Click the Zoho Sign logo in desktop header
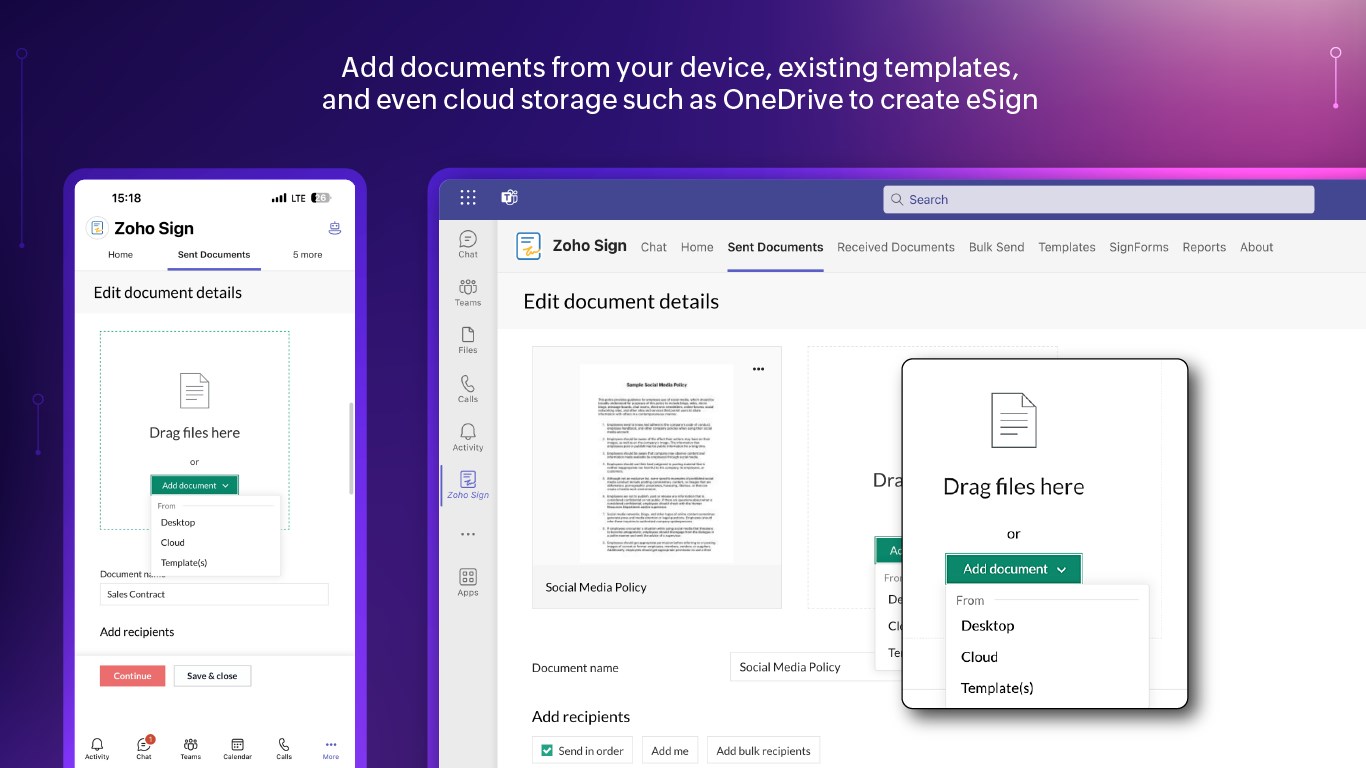Screen dimensions: 1366x768 [x=528, y=246]
